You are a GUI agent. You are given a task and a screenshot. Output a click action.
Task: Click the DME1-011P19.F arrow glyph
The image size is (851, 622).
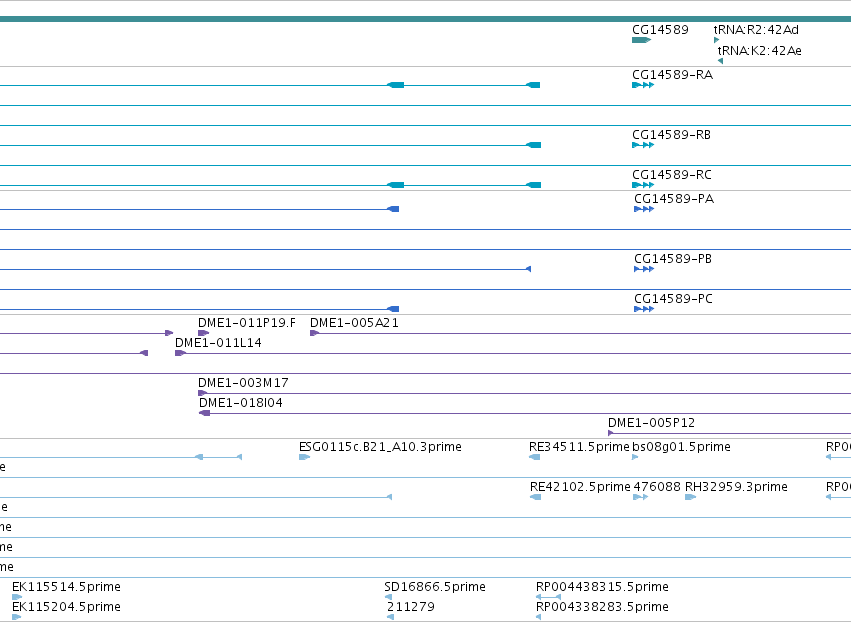(204, 333)
